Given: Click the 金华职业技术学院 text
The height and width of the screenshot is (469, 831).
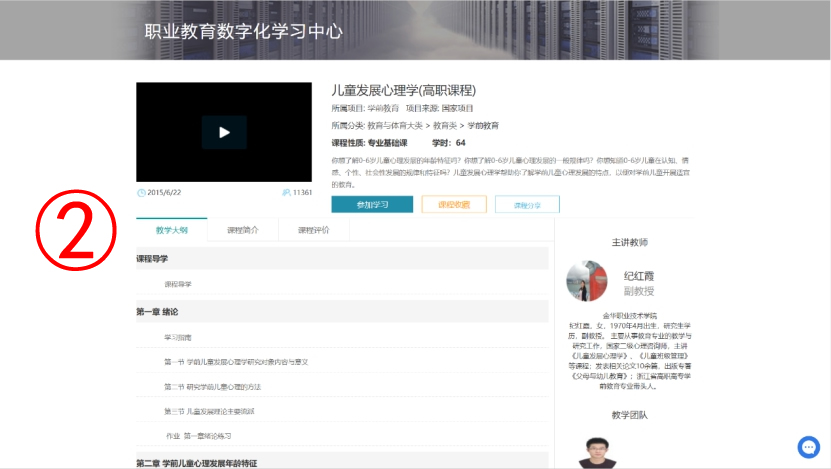Looking at the screenshot, I should coord(630,316).
